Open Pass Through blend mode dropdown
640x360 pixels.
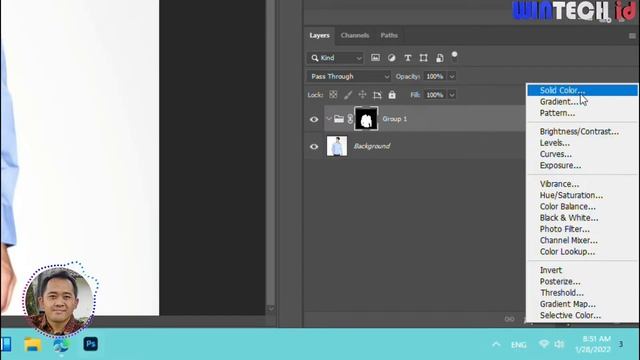coord(349,76)
